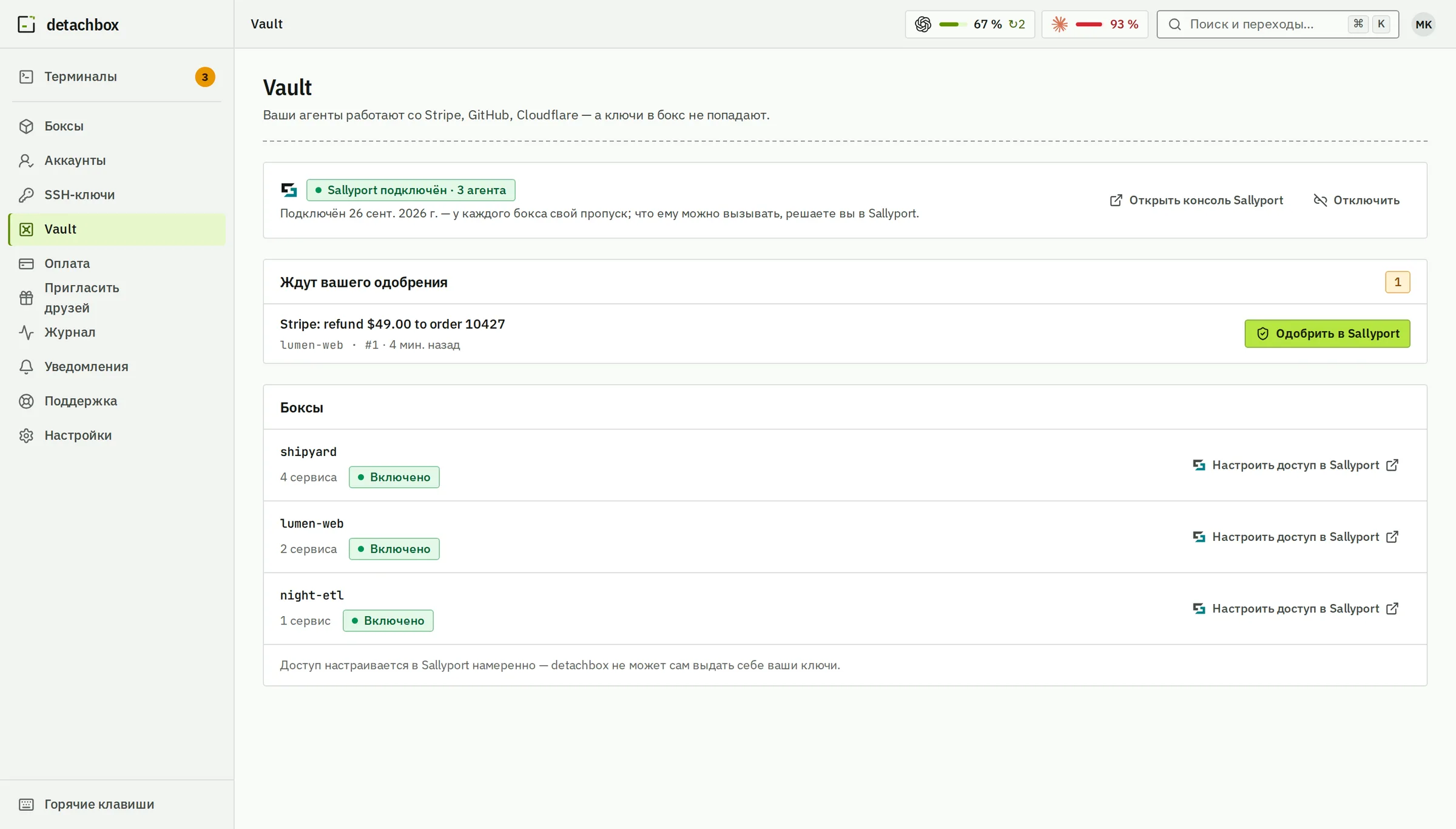Click Одобрить в Sallyport button

[1327, 334]
